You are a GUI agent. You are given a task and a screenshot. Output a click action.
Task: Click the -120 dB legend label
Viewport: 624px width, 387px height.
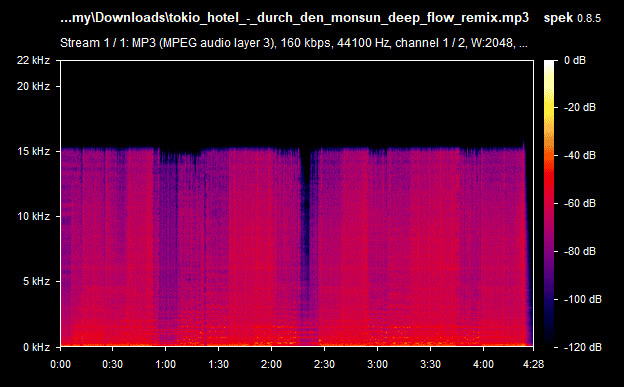click(x=582, y=348)
